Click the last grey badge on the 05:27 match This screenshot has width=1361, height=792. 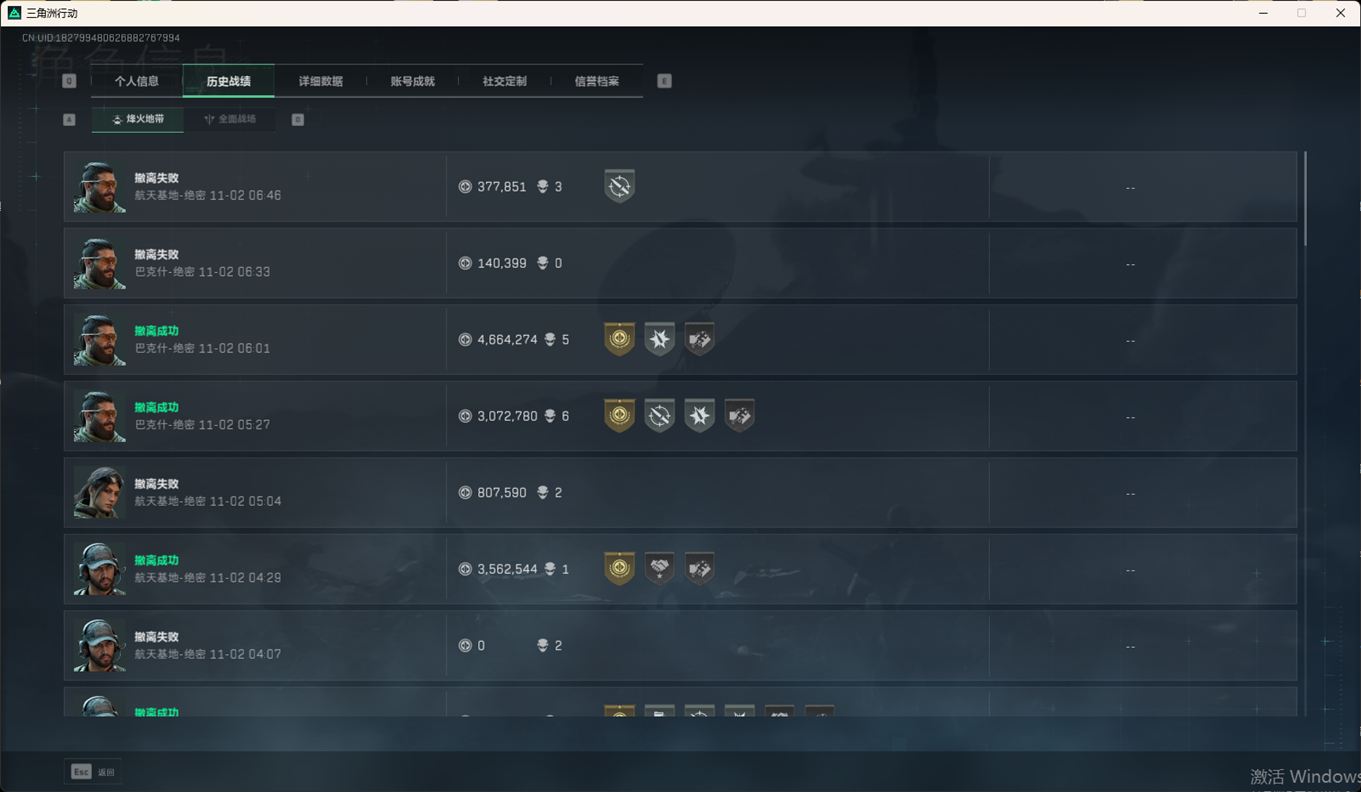(x=739, y=416)
